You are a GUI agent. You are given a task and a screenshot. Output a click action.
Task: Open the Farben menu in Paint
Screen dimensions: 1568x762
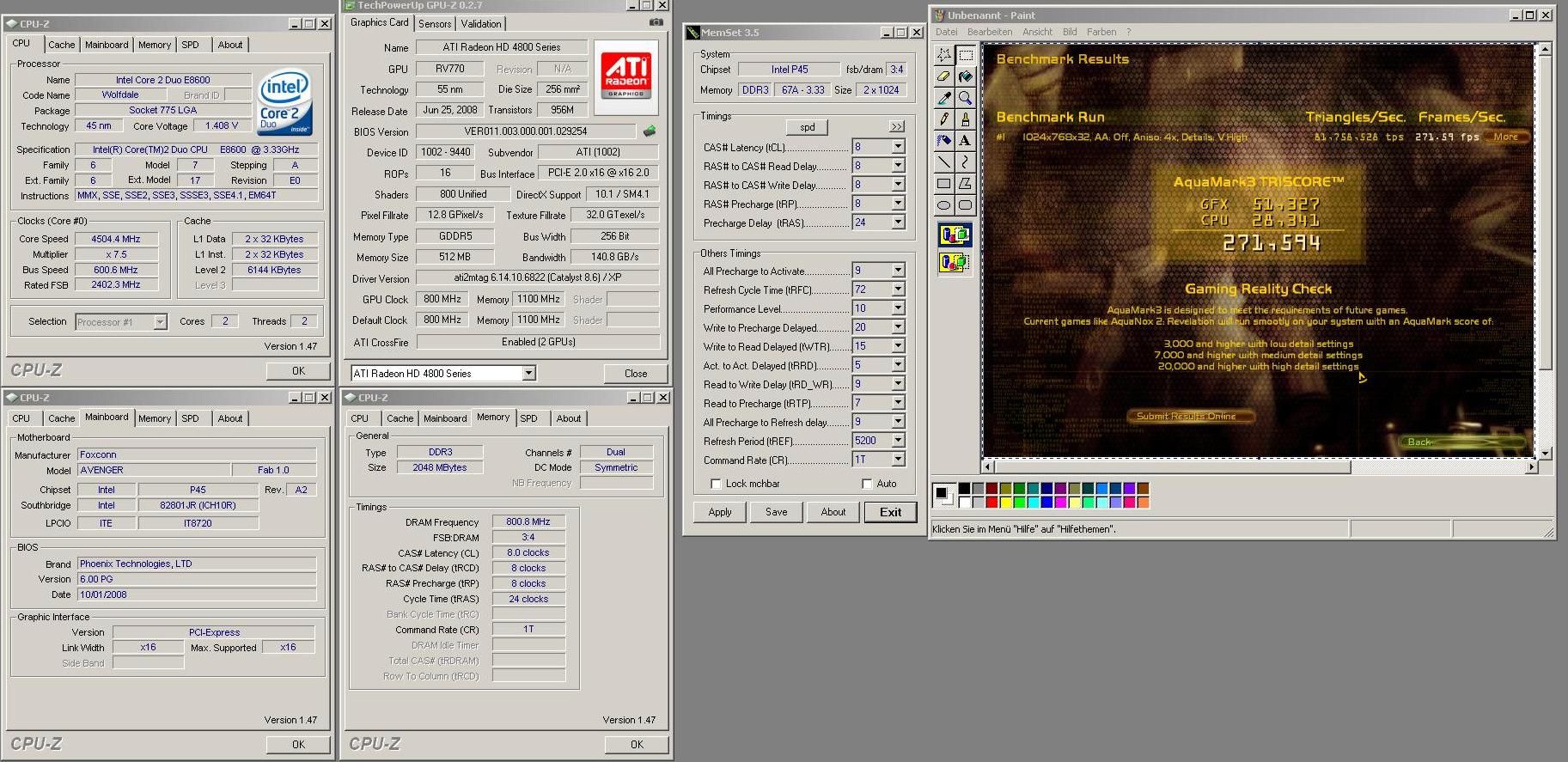click(x=1101, y=32)
